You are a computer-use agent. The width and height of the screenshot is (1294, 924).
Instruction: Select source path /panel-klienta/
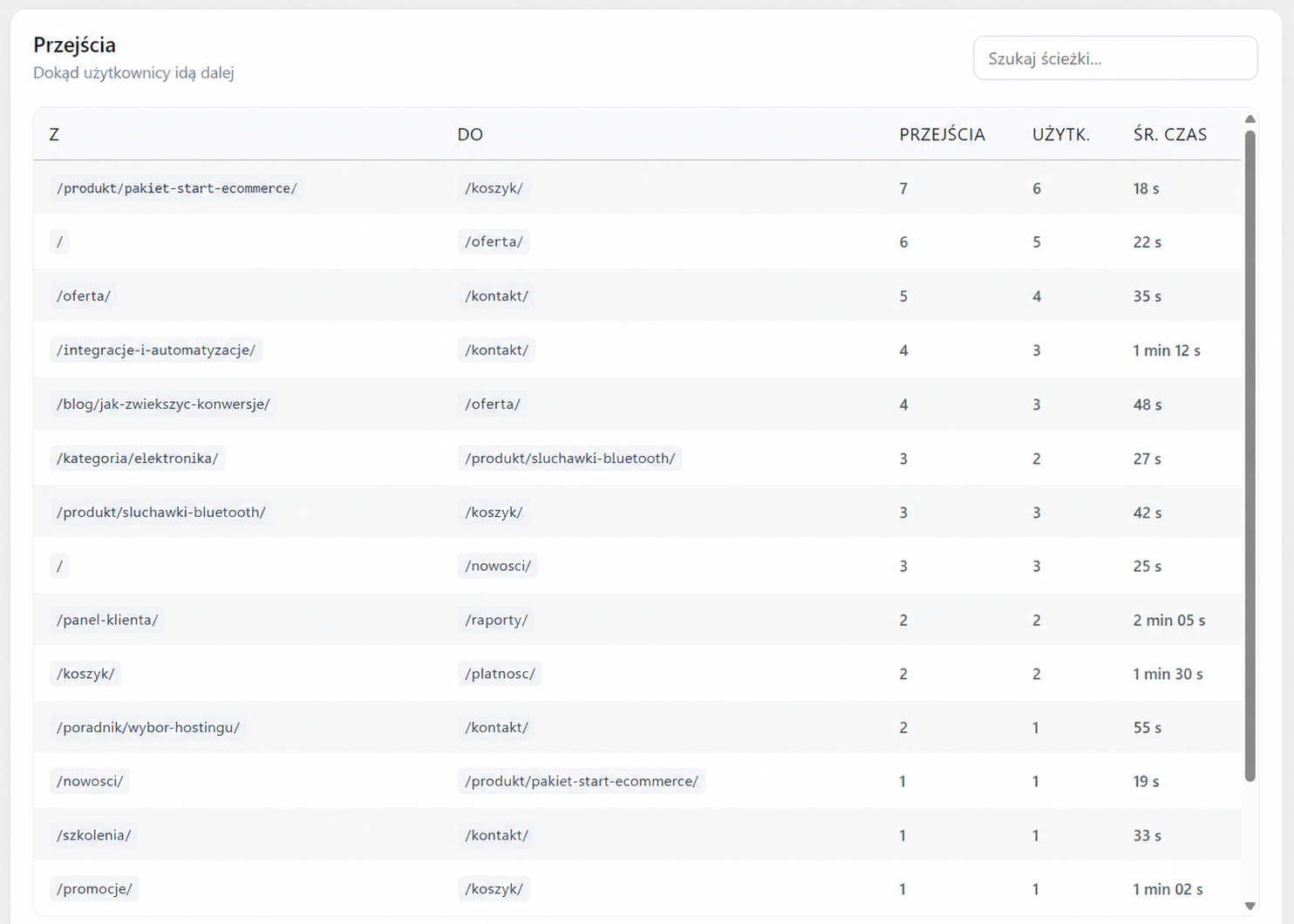[107, 620]
